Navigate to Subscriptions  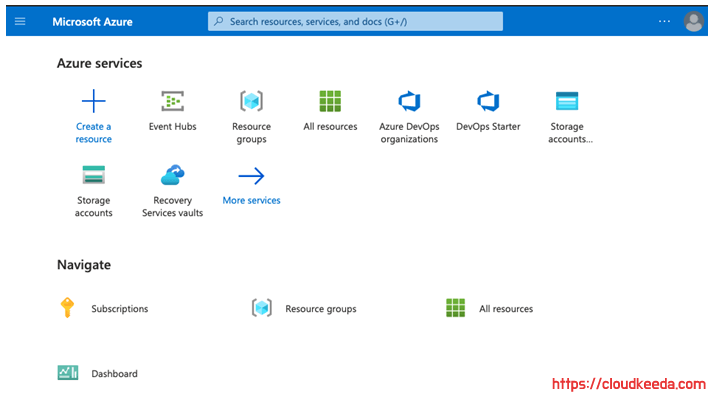point(120,309)
